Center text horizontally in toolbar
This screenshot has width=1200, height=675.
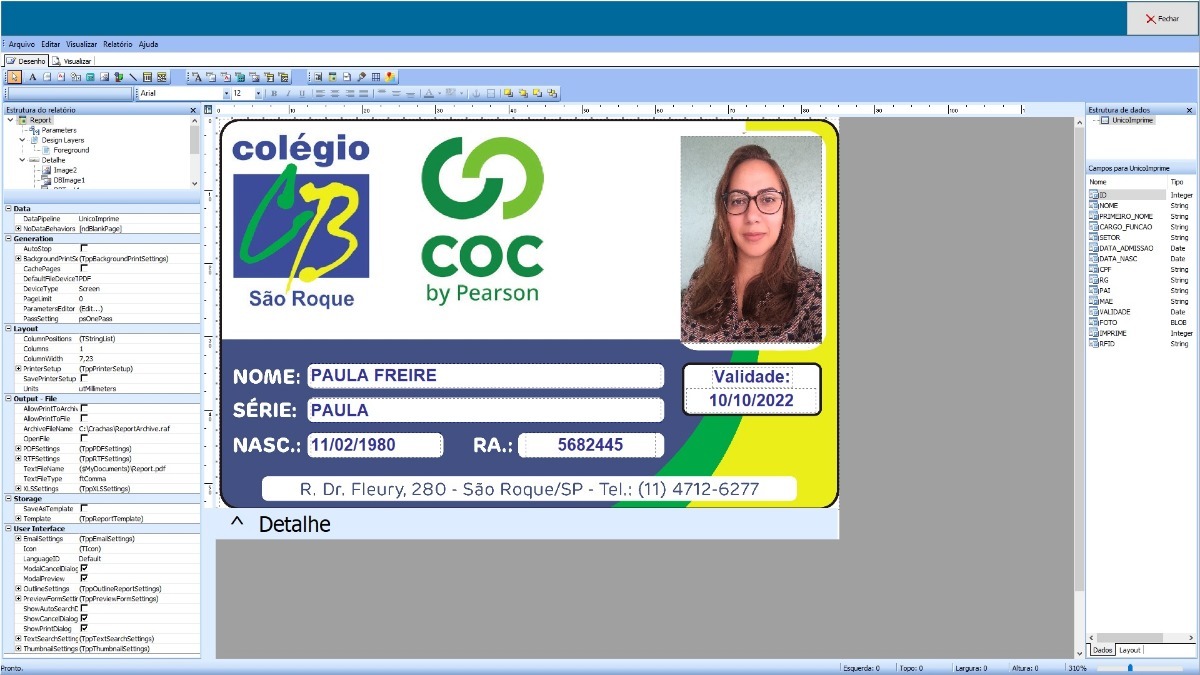(334, 93)
